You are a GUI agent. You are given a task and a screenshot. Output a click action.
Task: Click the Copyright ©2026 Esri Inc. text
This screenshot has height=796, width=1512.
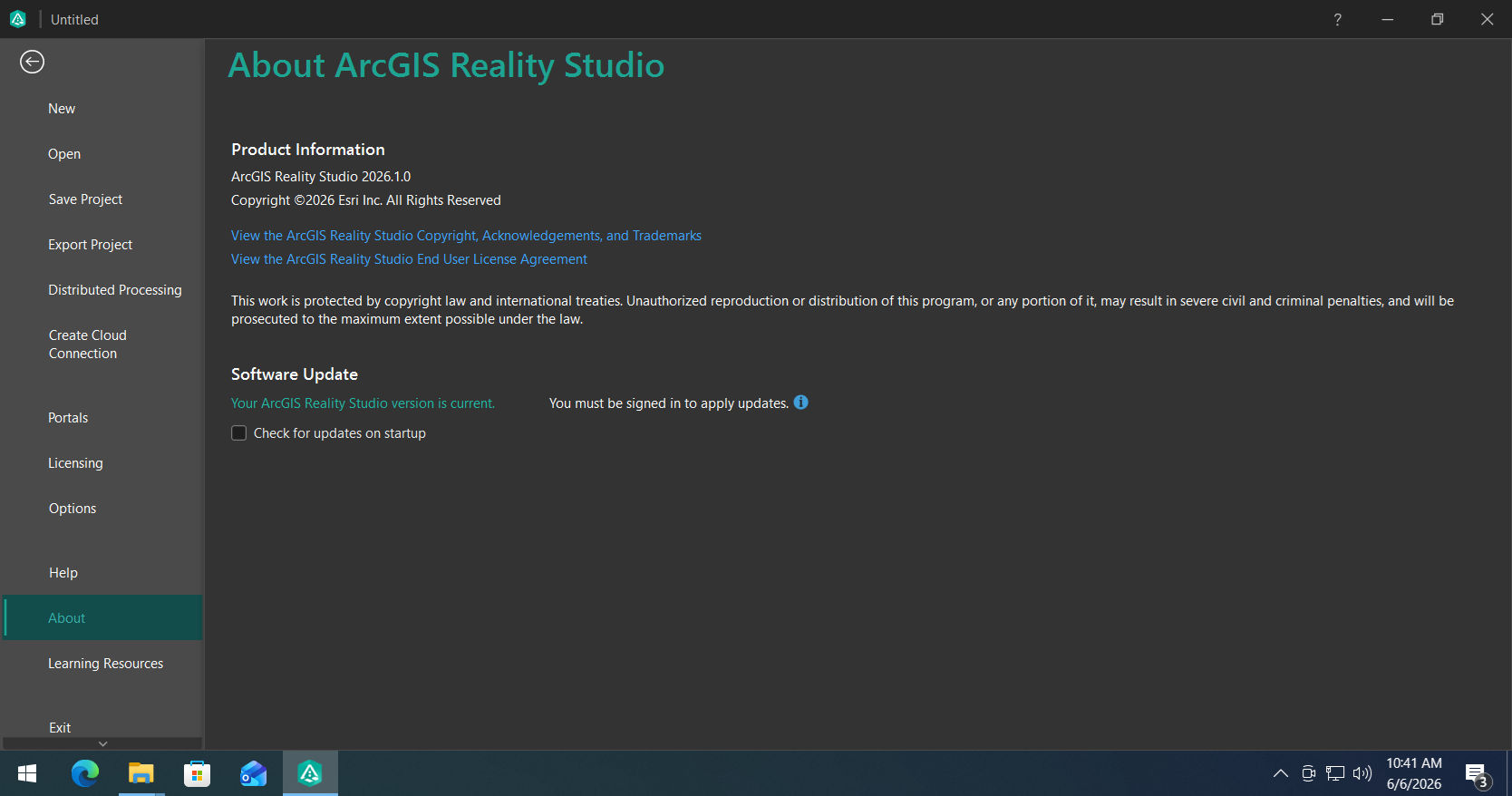[366, 200]
